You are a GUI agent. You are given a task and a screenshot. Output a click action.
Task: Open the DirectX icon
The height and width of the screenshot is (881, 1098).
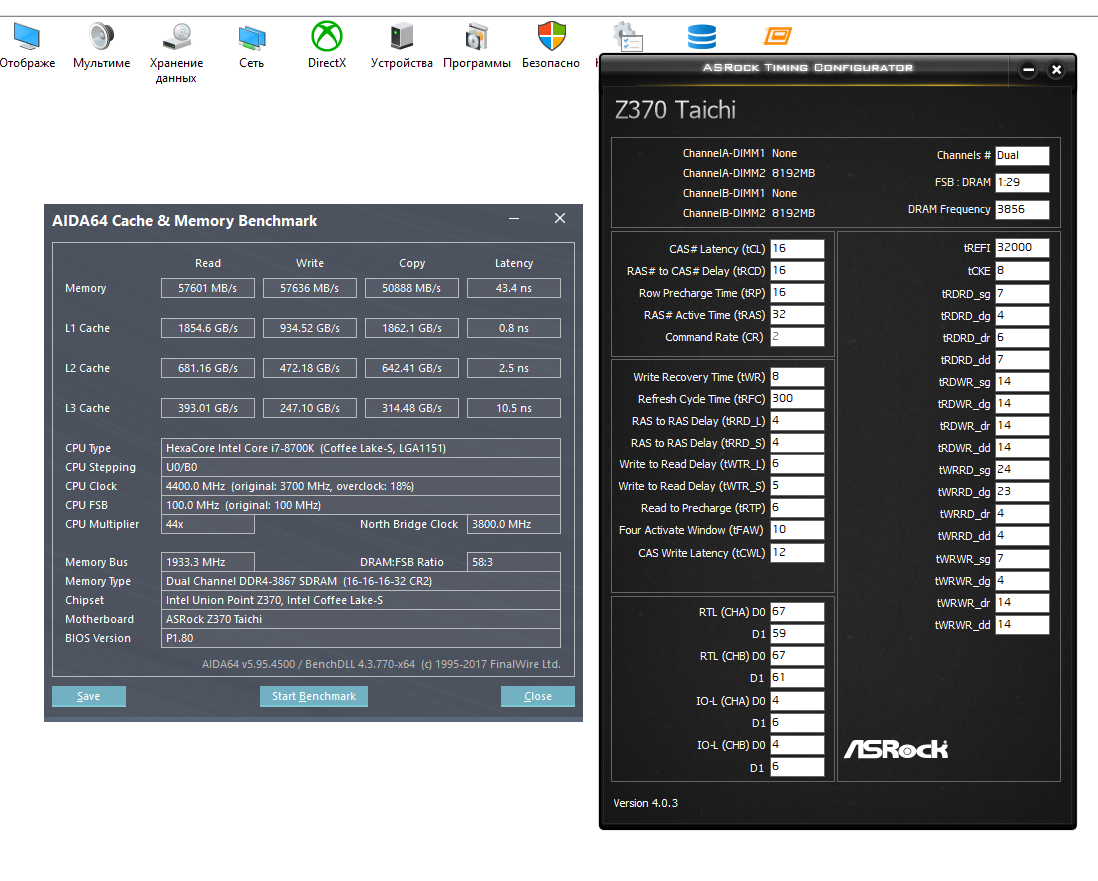click(x=326, y=36)
